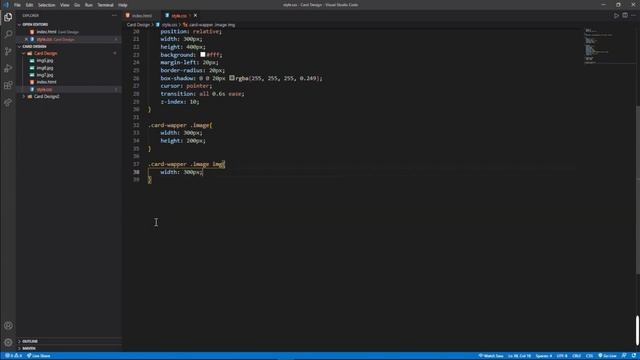Open the second jpg image file in Card Design folder
640x360 pixels.
(x=45, y=68)
